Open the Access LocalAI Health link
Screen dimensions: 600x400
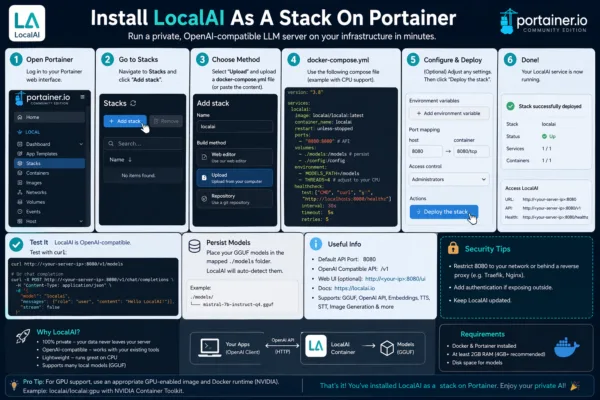(555, 217)
